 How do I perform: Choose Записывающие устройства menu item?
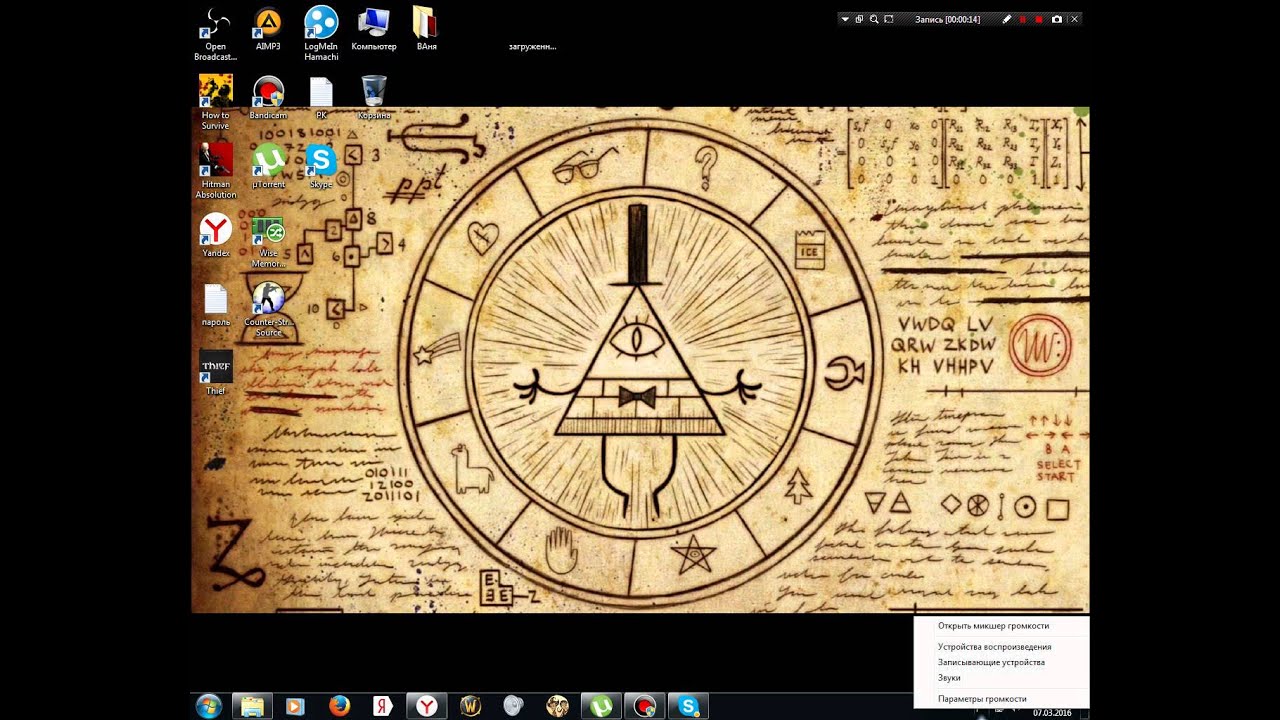[1001, 662]
